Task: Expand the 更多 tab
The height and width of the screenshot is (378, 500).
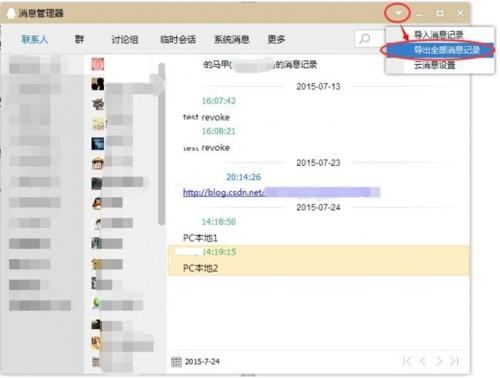Action: coord(276,40)
